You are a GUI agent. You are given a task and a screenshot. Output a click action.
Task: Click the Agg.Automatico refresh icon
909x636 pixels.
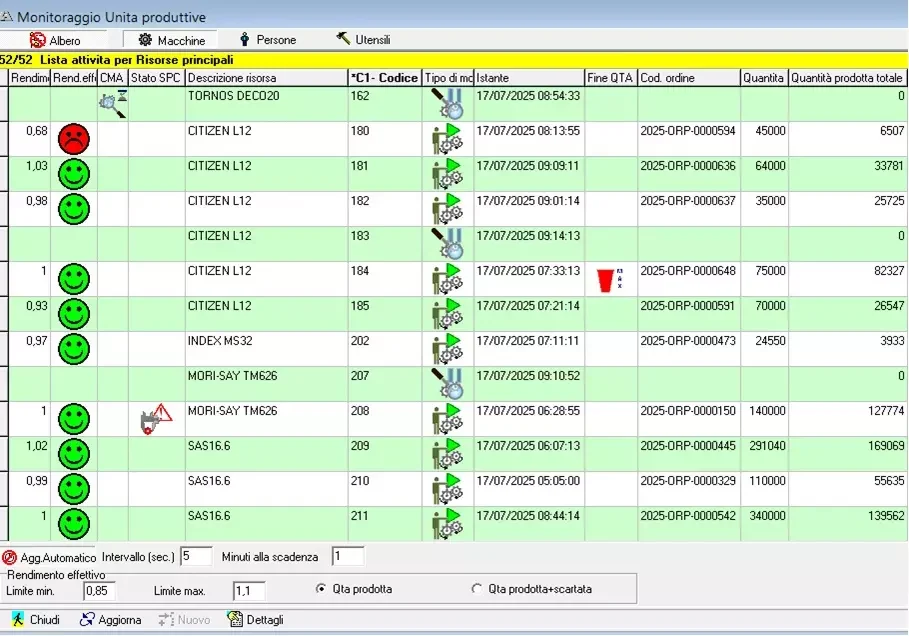point(9,557)
